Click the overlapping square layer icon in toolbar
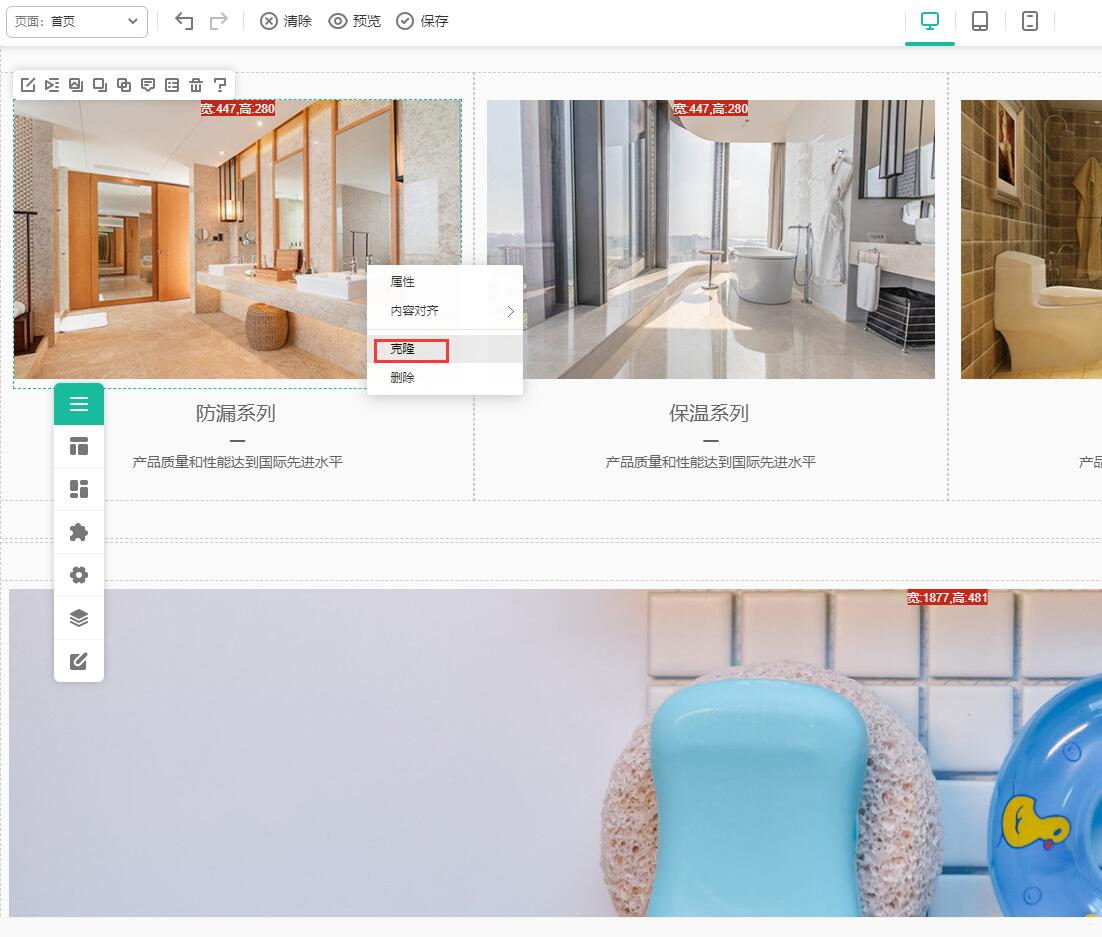Viewport: 1102px width, 937px height. [100, 85]
